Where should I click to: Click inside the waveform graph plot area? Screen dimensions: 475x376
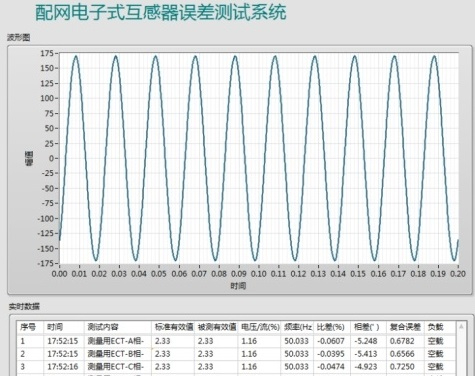[259, 158]
